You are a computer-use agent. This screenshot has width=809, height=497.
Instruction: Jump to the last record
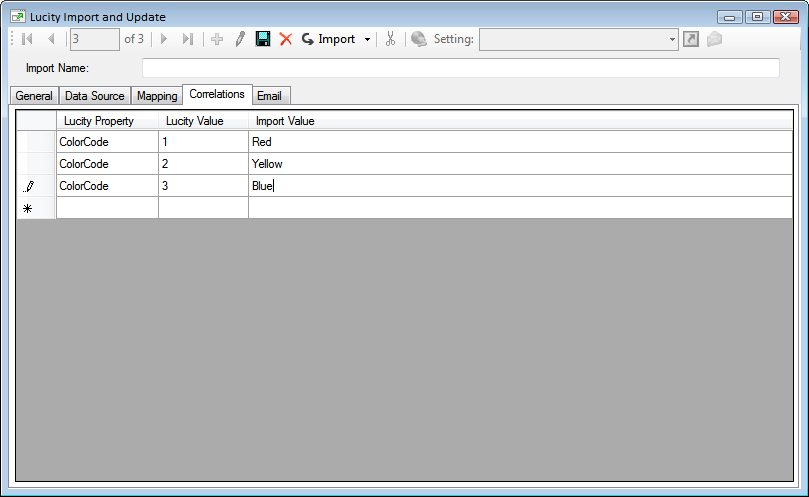188,39
